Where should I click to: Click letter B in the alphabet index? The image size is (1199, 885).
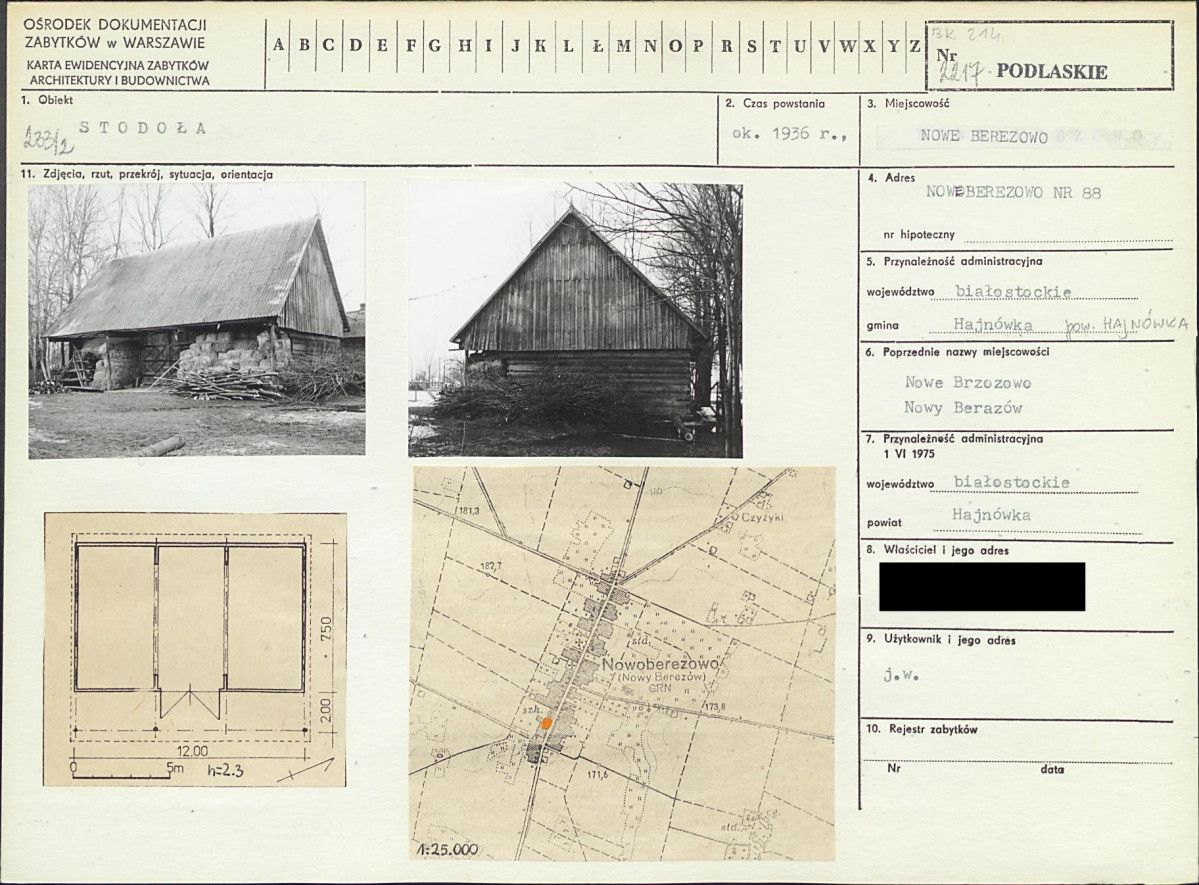click(x=304, y=45)
